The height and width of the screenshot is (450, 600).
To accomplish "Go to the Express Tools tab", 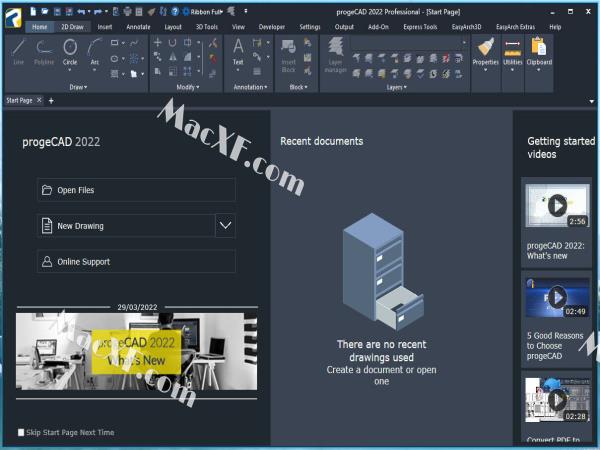I will pyautogui.click(x=420, y=27).
